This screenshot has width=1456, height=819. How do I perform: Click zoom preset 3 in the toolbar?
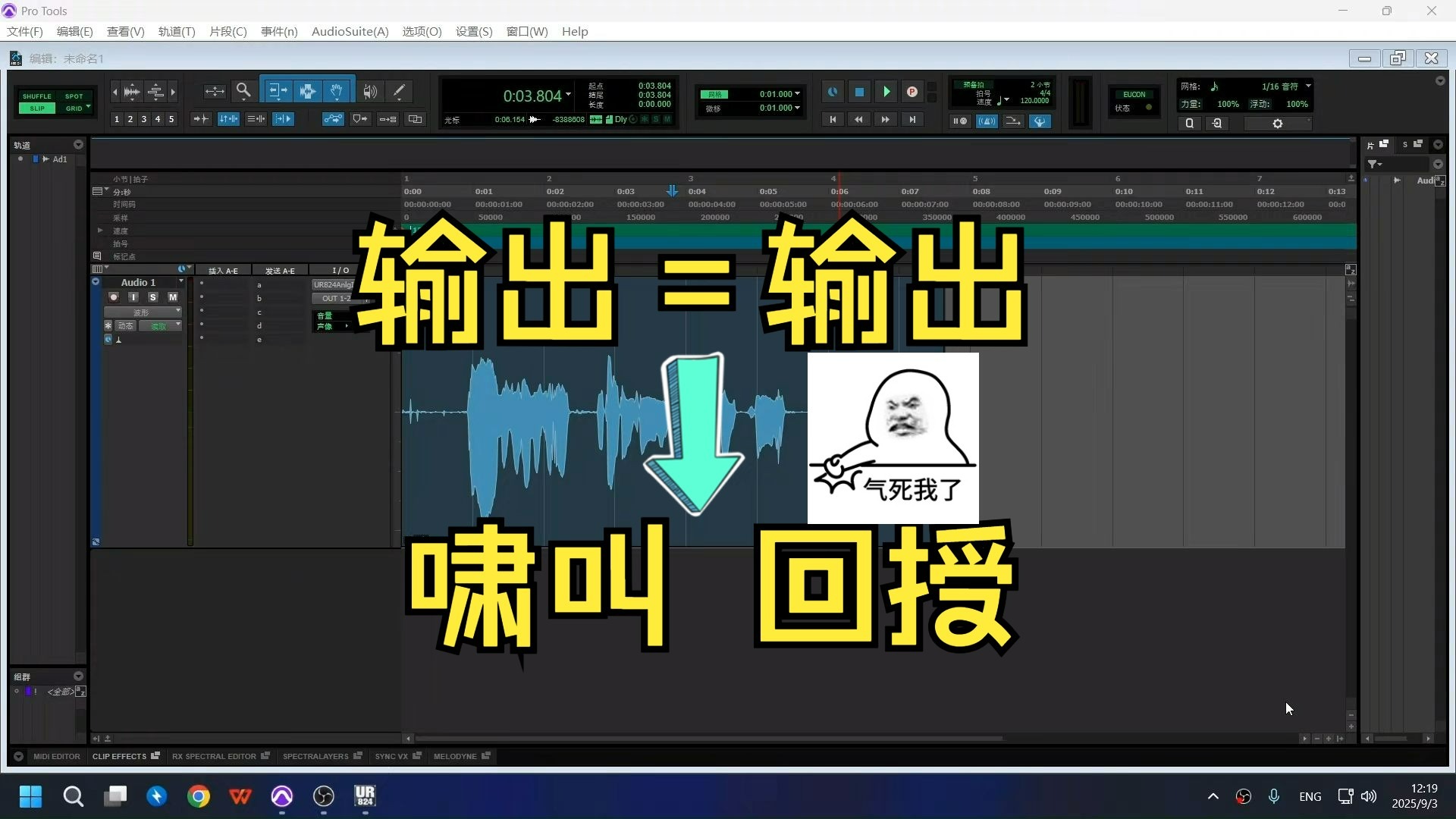point(144,119)
